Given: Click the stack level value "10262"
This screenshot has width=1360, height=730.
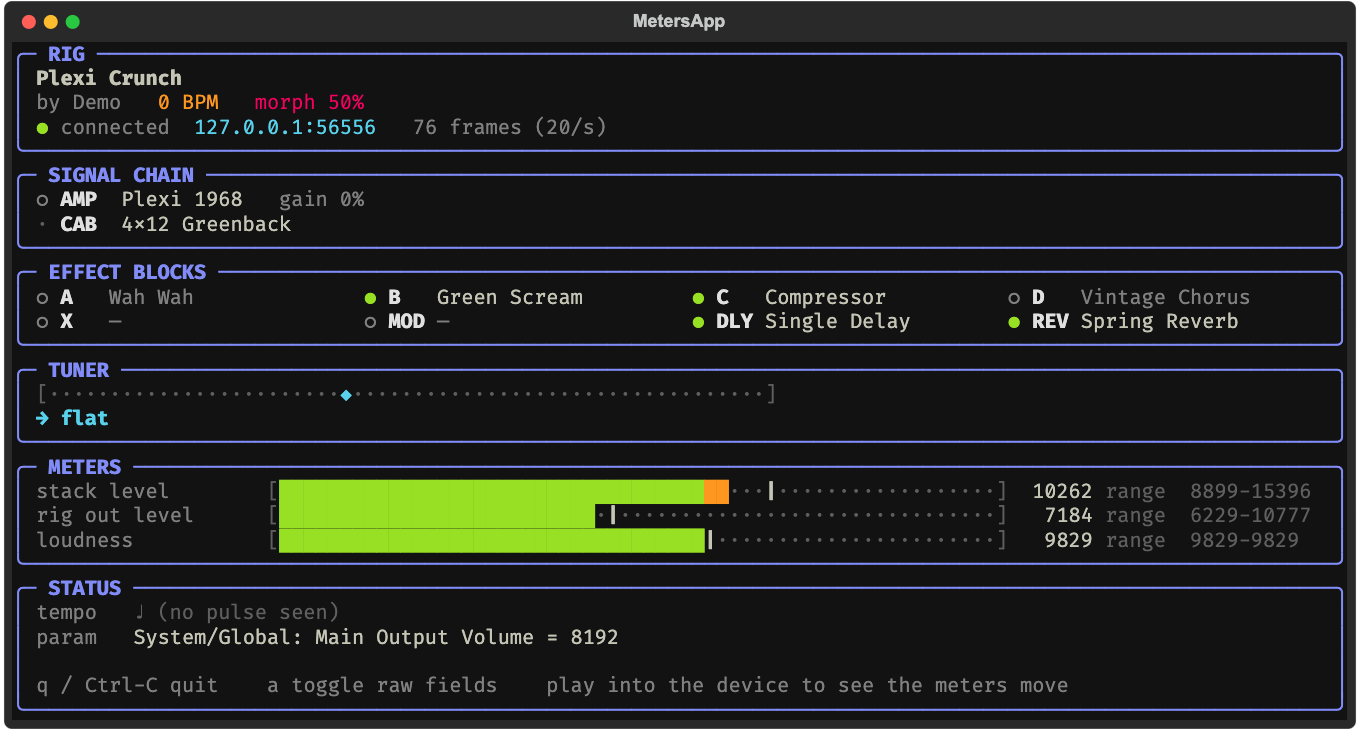Looking at the screenshot, I should [1062, 491].
